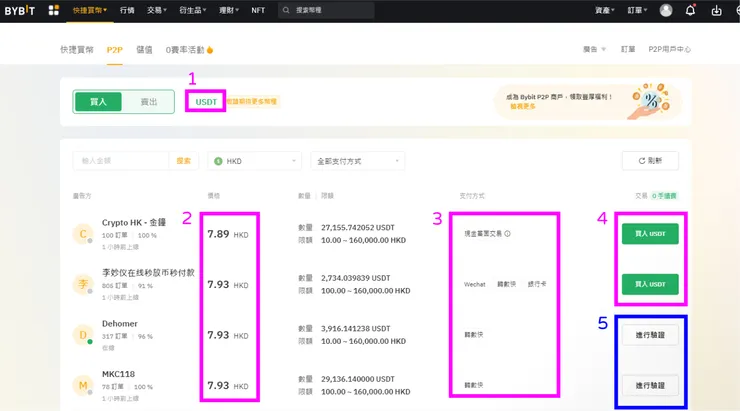
Task: Open the Bybit logo home link
Action: click(19, 10)
